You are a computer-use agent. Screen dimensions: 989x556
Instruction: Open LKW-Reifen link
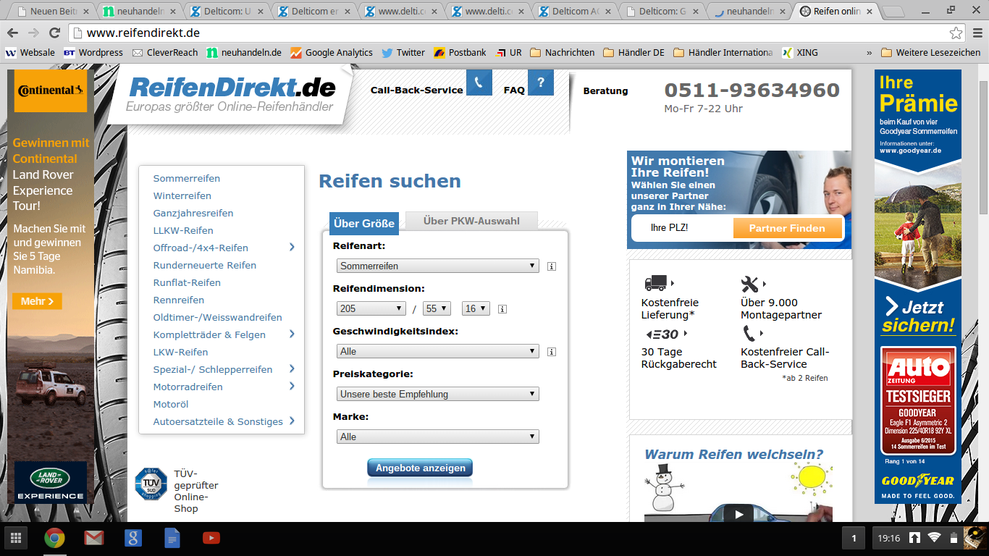click(x=180, y=352)
